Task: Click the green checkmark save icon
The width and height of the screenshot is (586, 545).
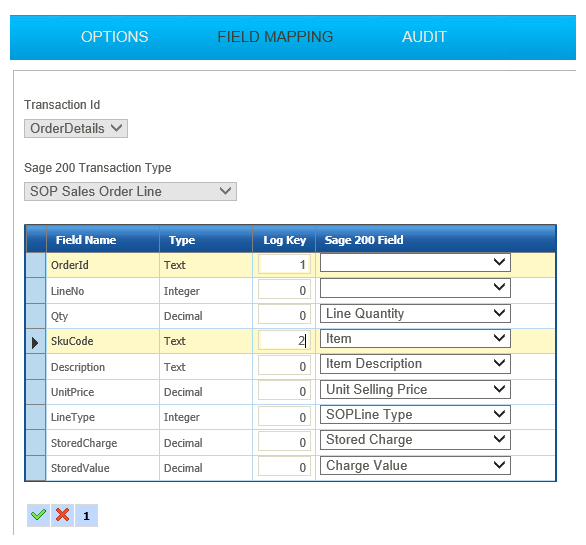Action: click(38, 515)
